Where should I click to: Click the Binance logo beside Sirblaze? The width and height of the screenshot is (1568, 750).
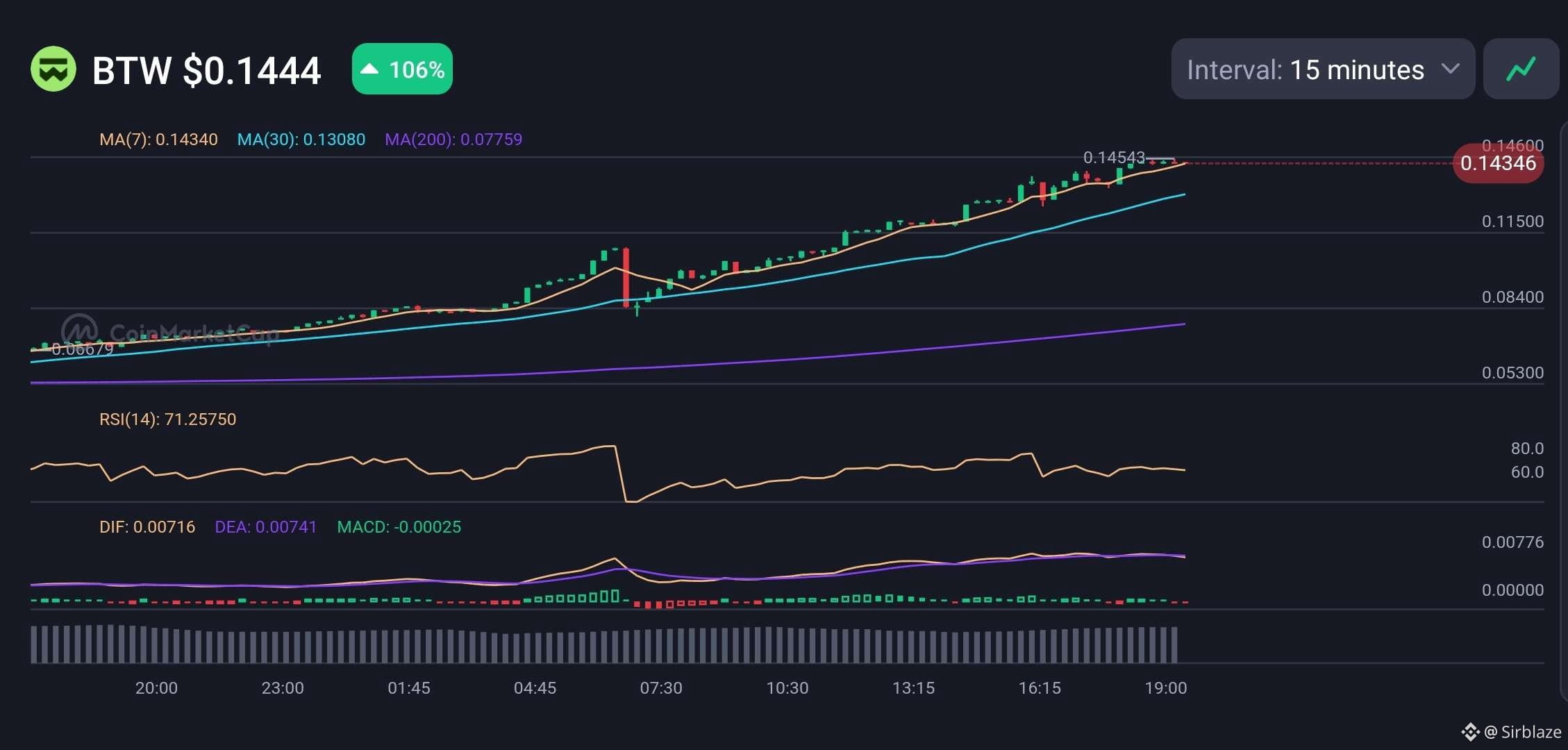pos(1470,732)
